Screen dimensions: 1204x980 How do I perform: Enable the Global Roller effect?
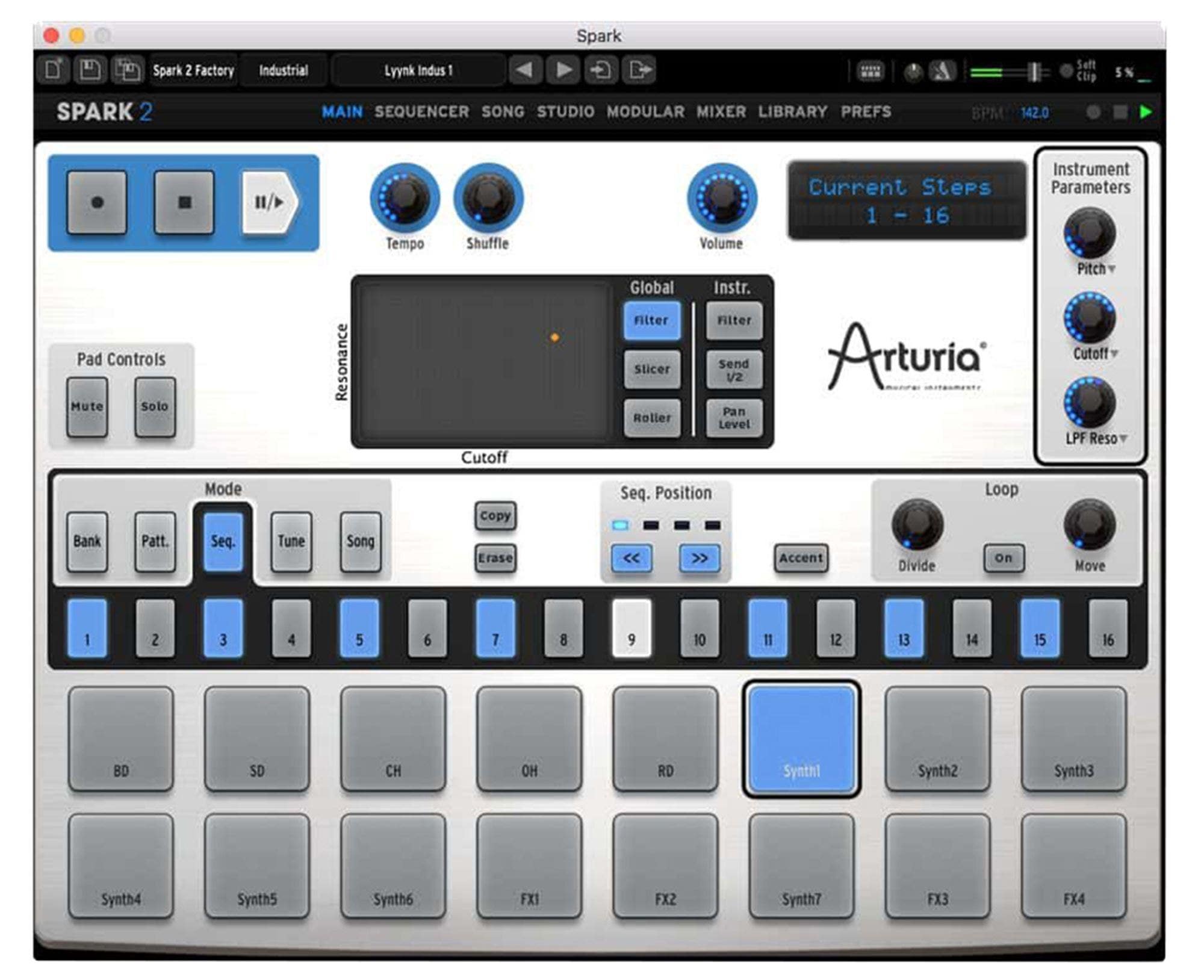(x=652, y=418)
